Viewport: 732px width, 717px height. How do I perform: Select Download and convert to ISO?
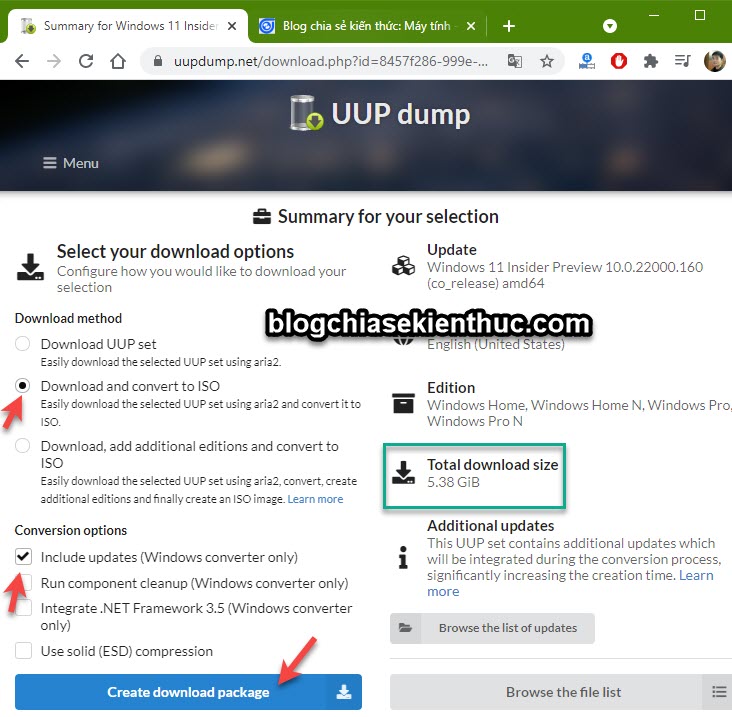(x=22, y=386)
